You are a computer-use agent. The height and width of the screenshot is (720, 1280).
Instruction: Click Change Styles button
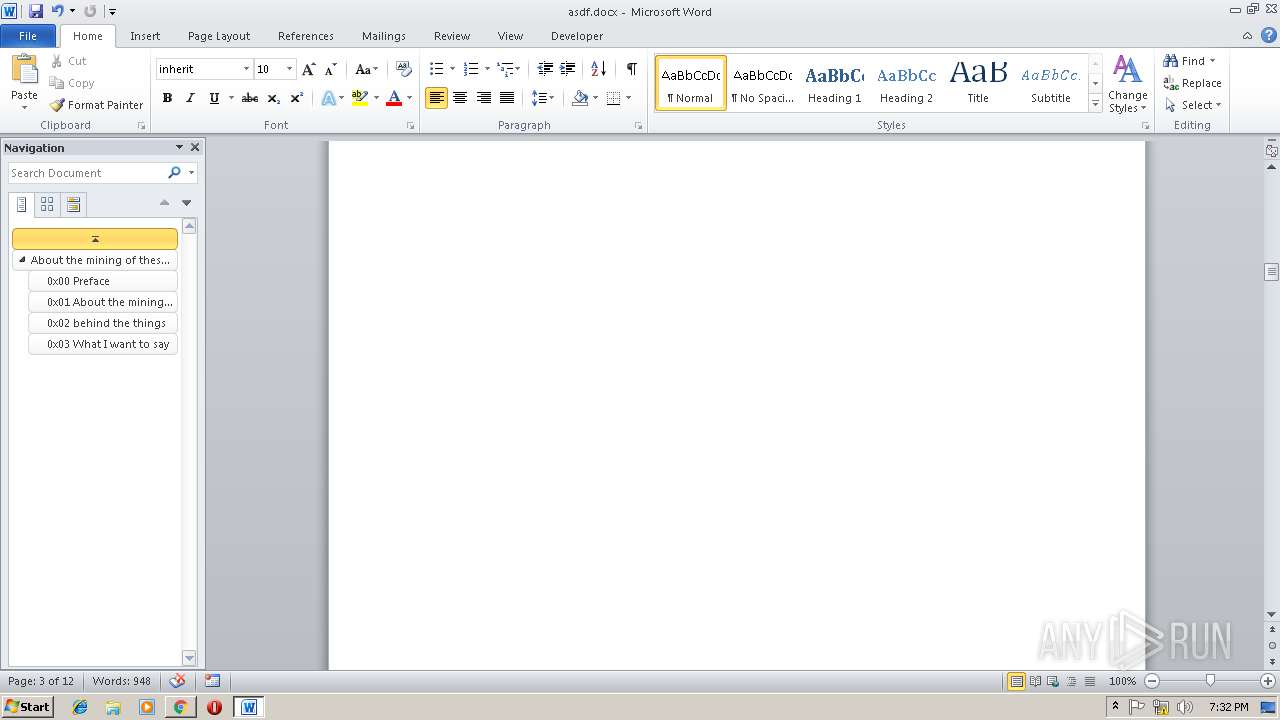(x=1127, y=84)
